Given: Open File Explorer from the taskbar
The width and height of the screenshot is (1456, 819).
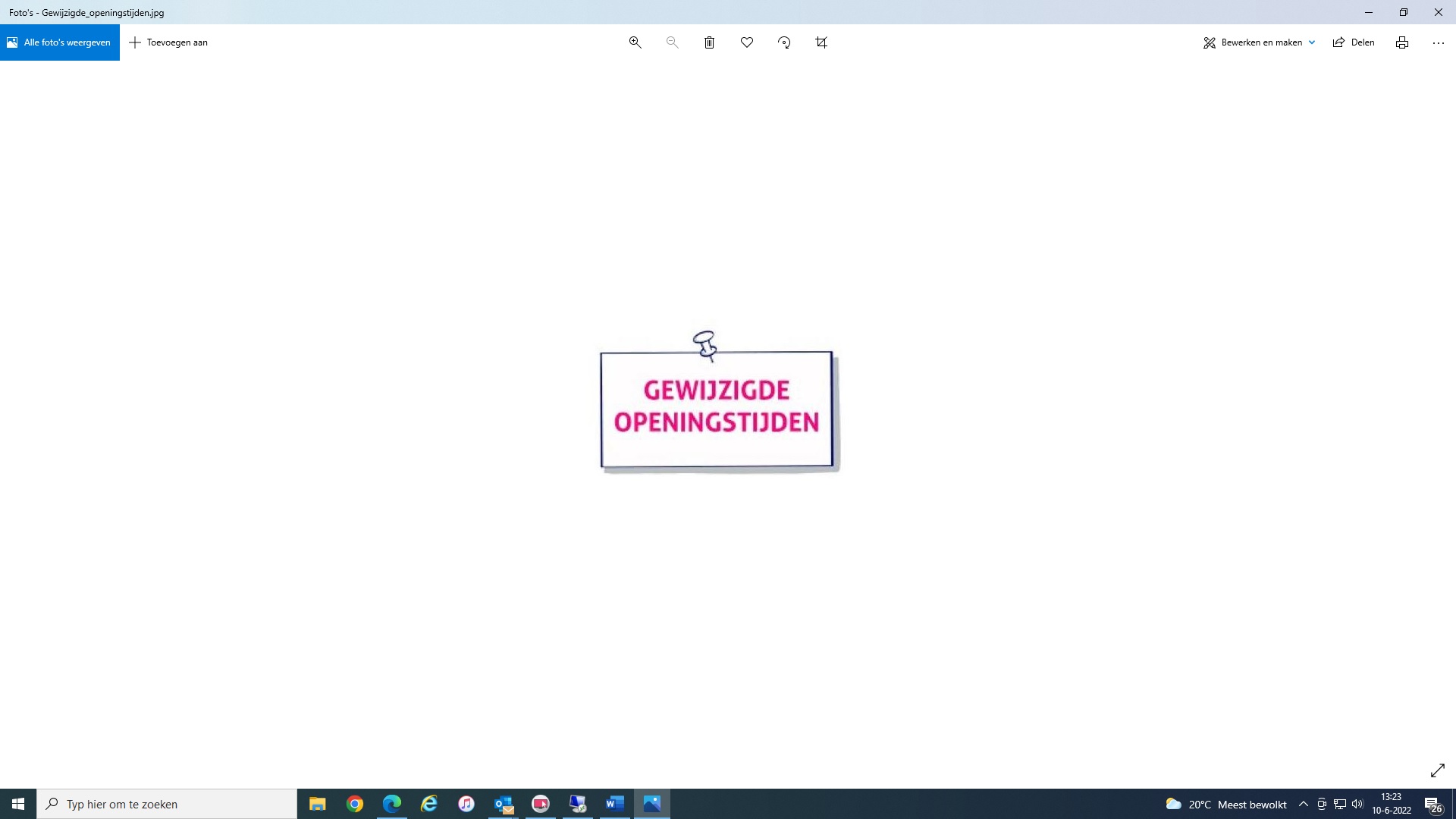Looking at the screenshot, I should pos(318,804).
